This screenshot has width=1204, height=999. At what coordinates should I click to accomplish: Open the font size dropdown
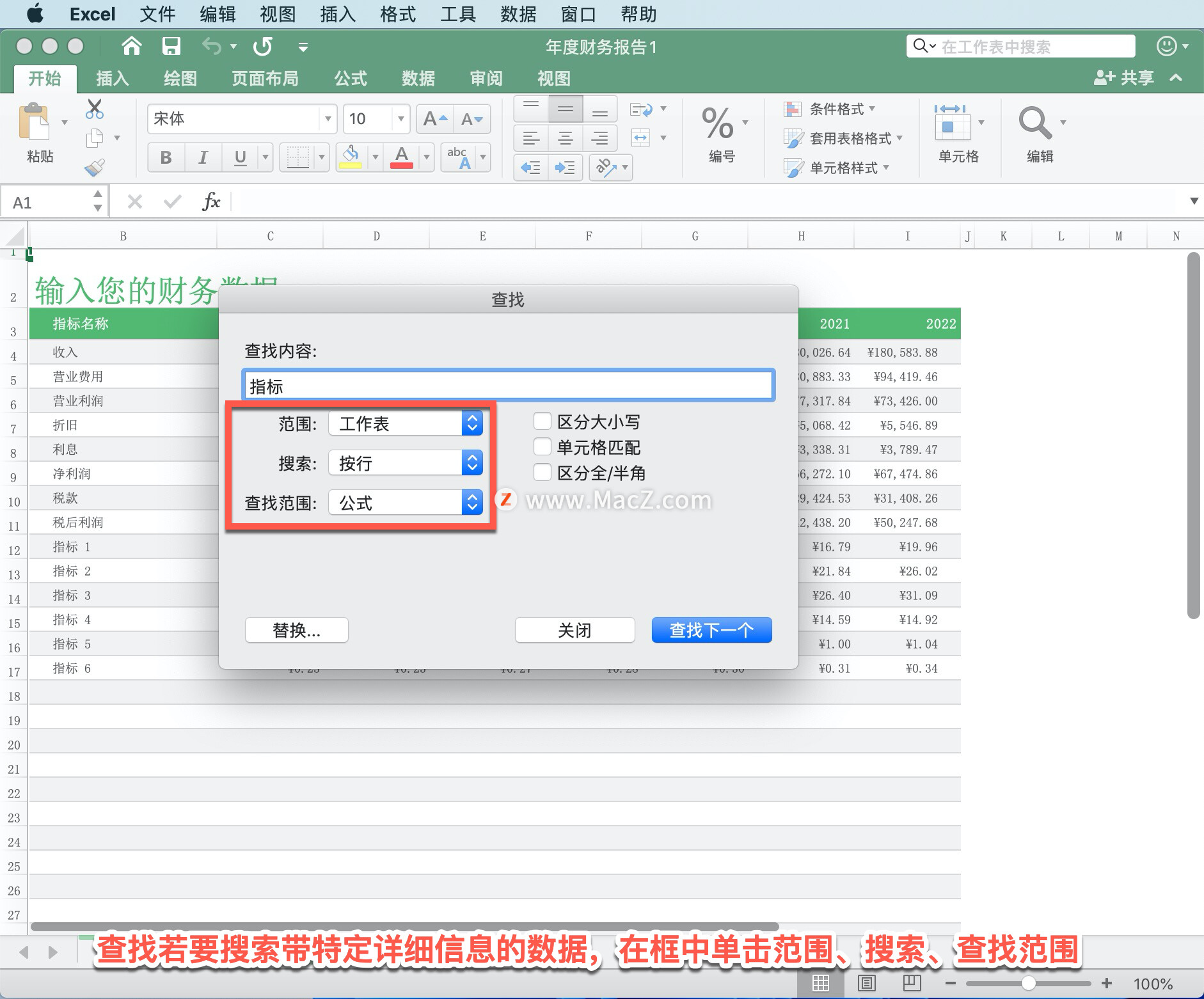point(400,119)
